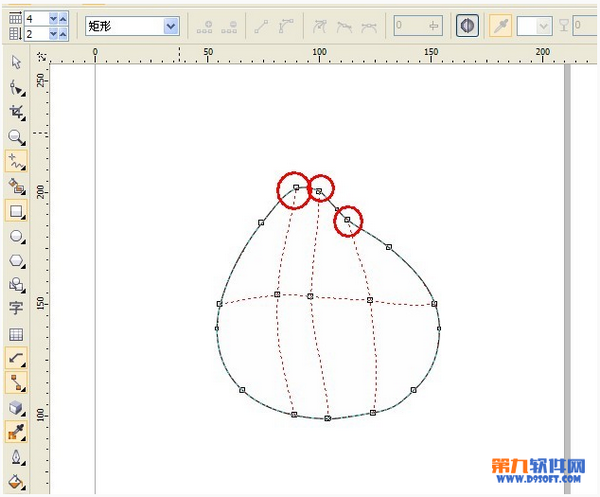Select the Dimension line tool
The width and height of the screenshot is (600, 497).
pos(16,358)
